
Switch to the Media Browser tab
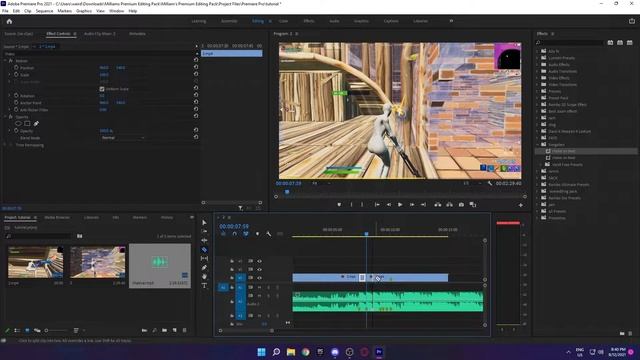(57, 218)
